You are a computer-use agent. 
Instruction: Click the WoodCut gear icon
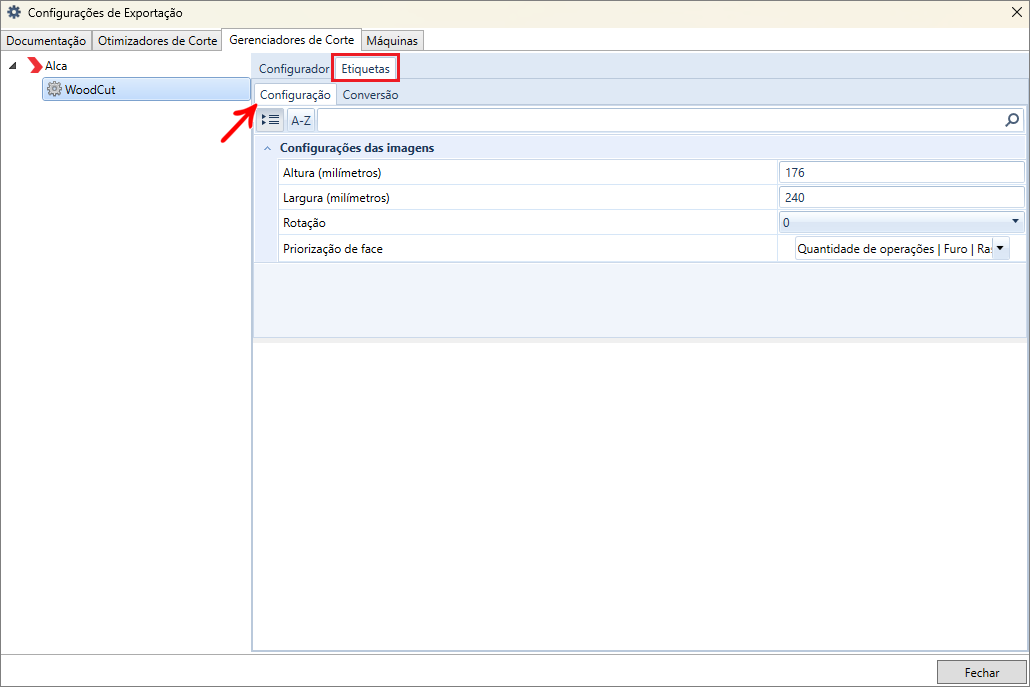[x=55, y=89]
